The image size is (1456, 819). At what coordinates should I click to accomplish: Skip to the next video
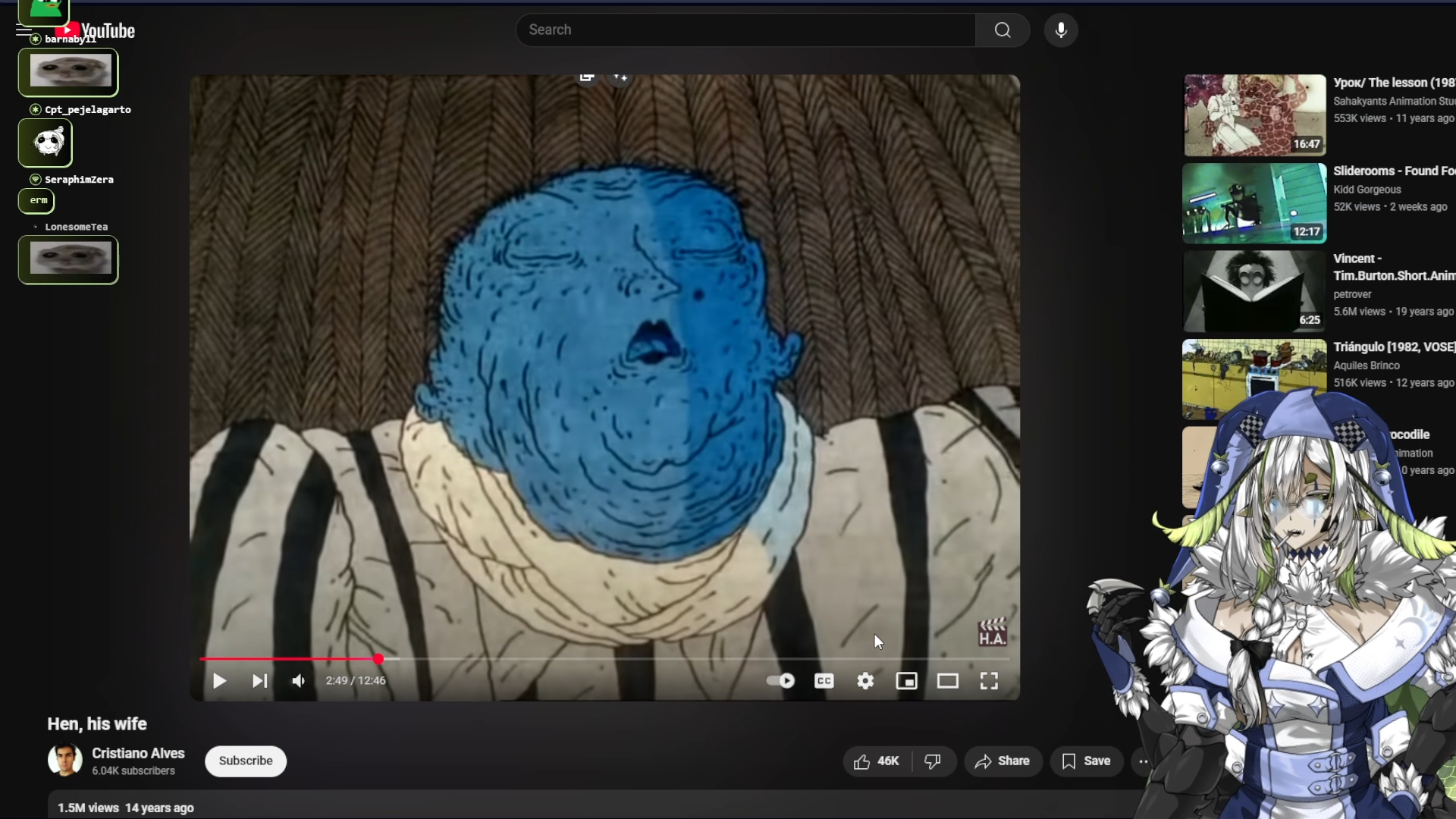coord(259,681)
